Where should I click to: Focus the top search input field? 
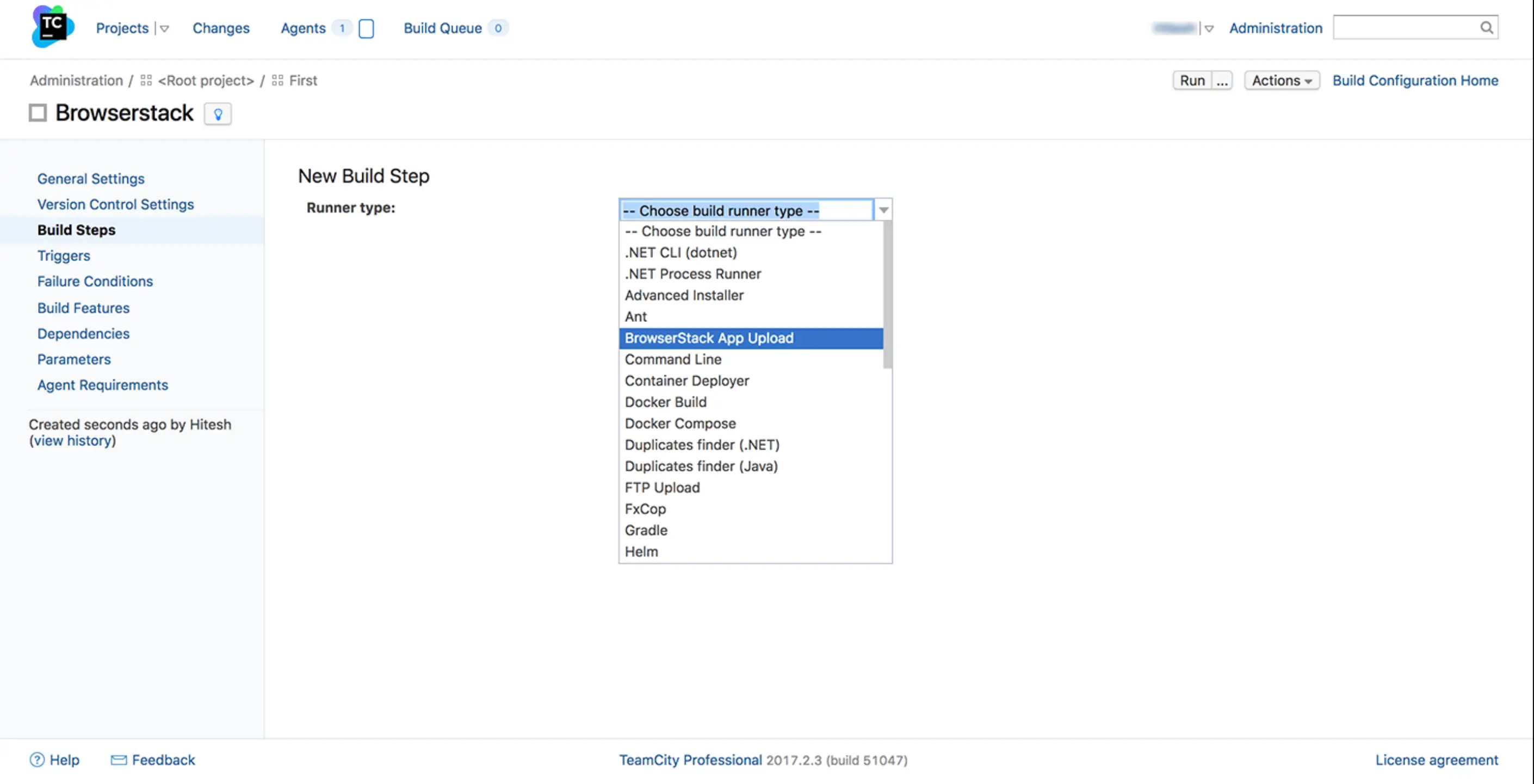click(x=1406, y=27)
